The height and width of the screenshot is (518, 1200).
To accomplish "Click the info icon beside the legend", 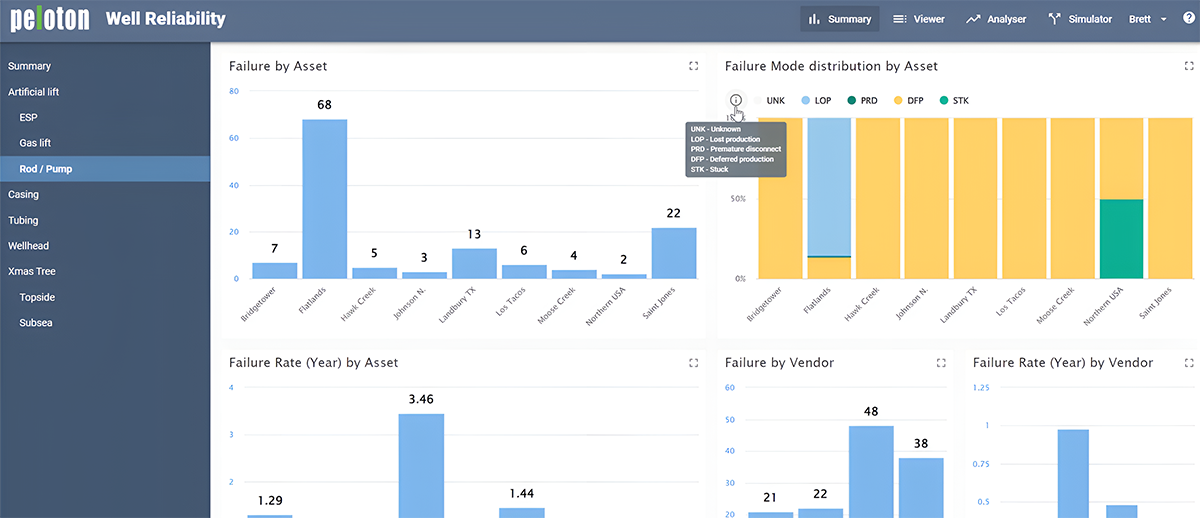I will (x=736, y=100).
